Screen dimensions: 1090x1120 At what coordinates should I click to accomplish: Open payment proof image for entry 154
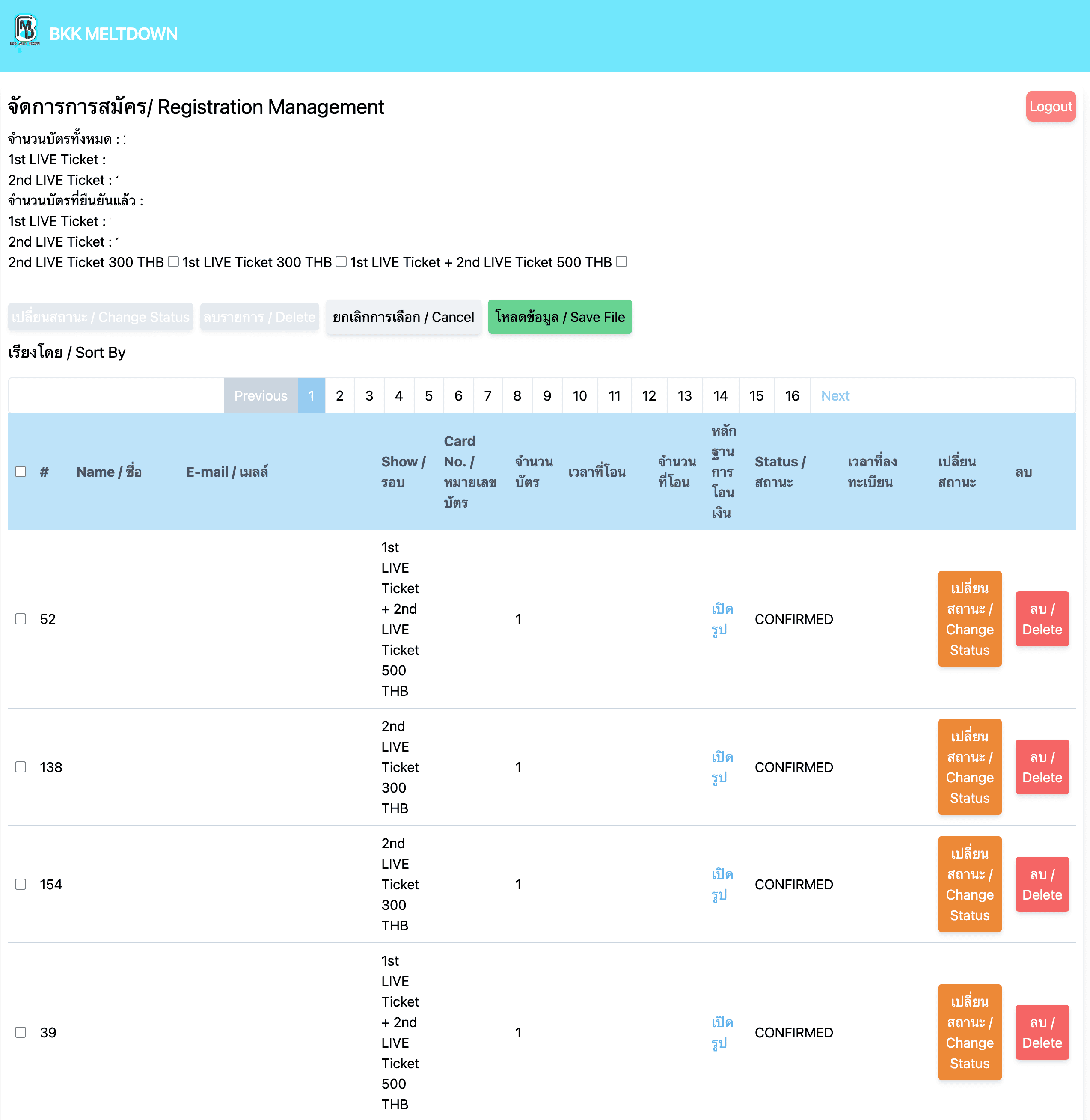[x=722, y=884]
